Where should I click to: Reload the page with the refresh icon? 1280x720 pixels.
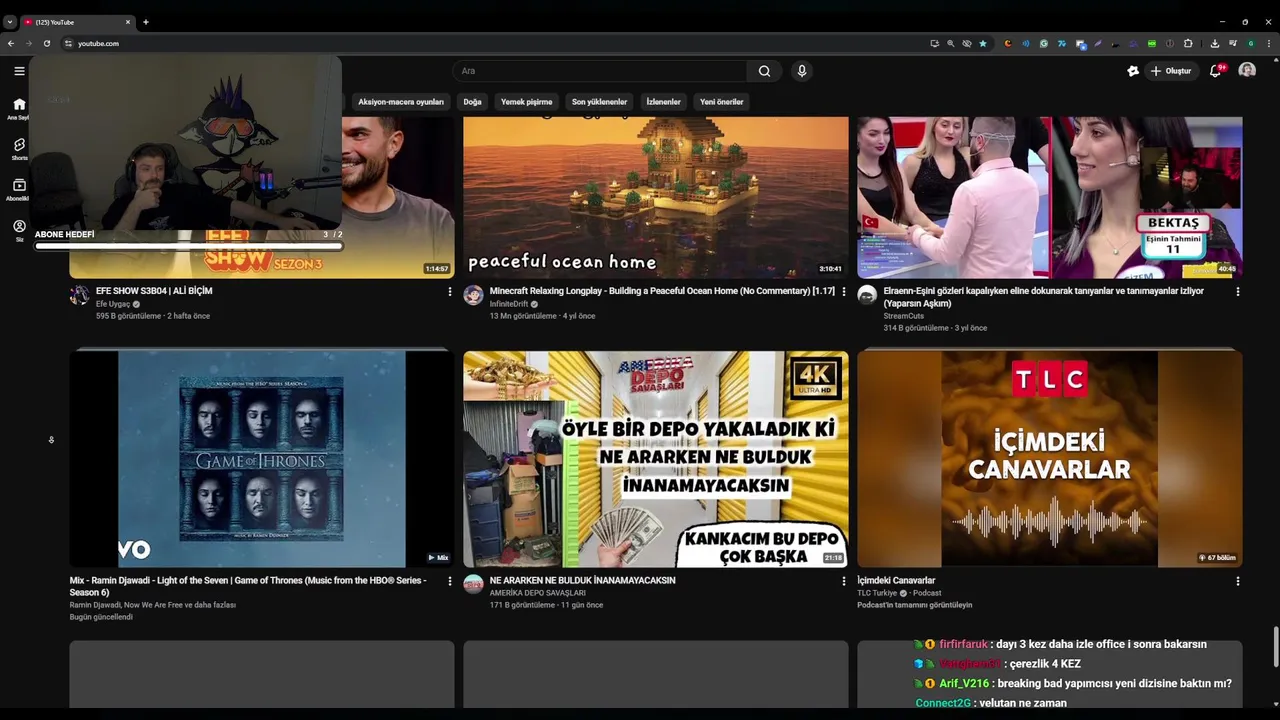46,43
